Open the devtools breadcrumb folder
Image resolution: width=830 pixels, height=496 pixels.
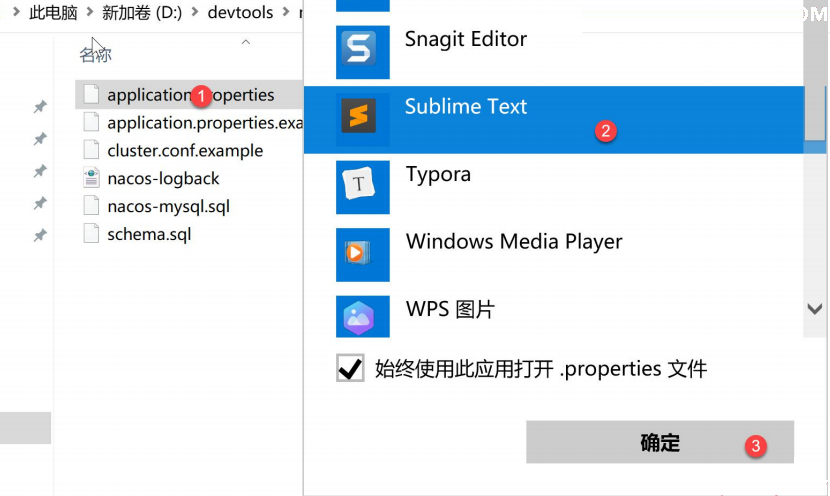pyautogui.click(x=240, y=12)
